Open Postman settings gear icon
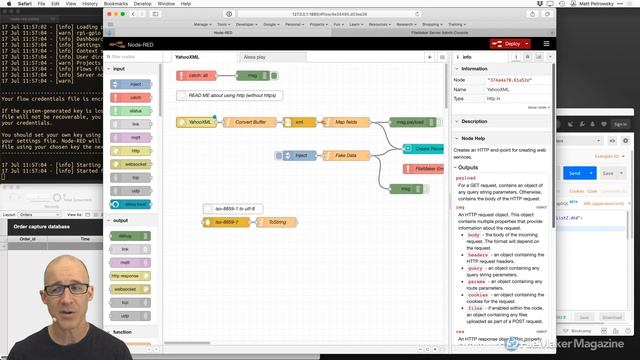 [625, 141]
